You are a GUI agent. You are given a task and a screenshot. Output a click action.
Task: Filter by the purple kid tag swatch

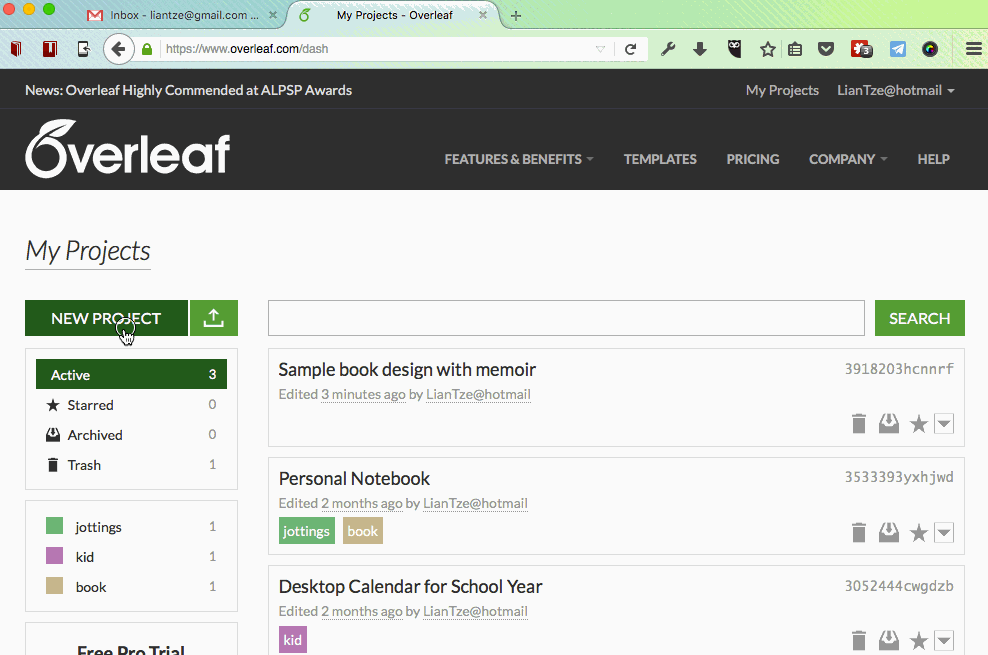[54, 555]
